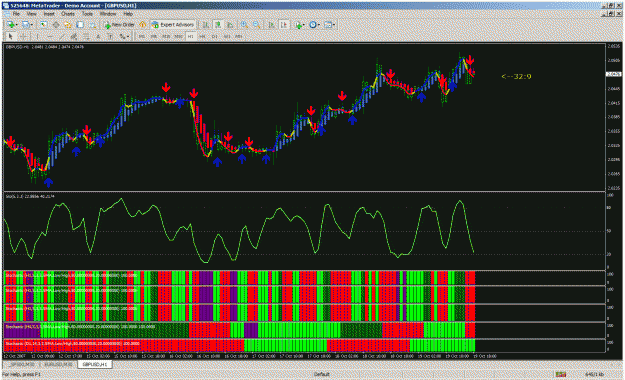Viewport: 625px width, 380px height.
Task: Switch timeframe to M30
Action: (178, 36)
